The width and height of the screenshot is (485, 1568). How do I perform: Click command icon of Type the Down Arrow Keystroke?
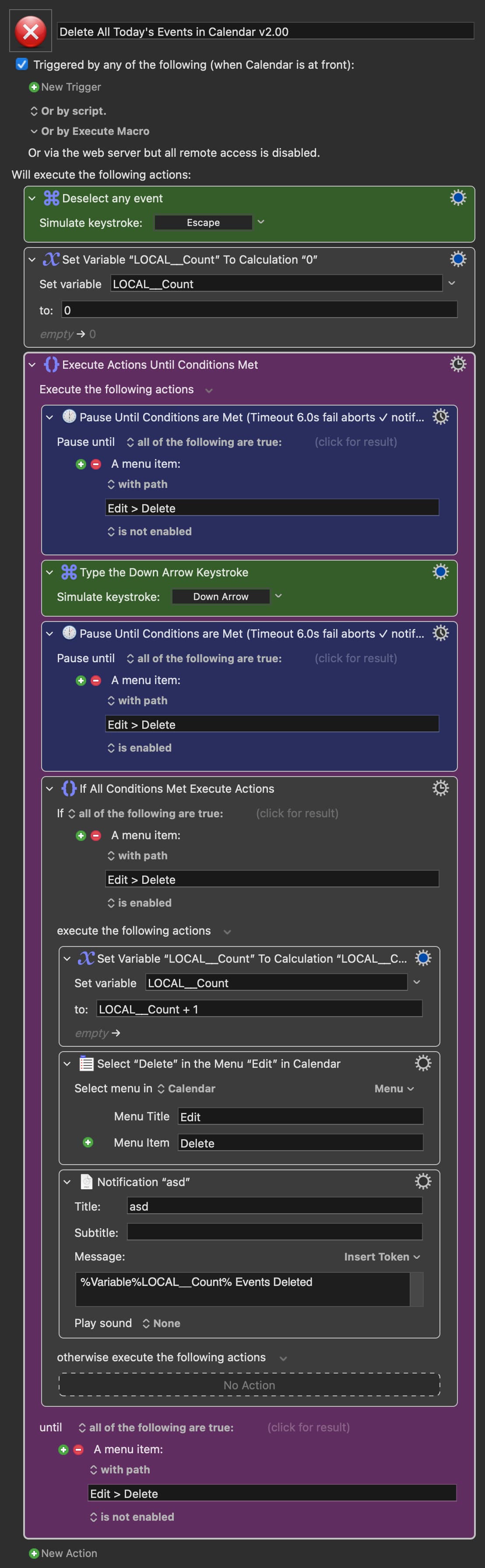coord(69,572)
